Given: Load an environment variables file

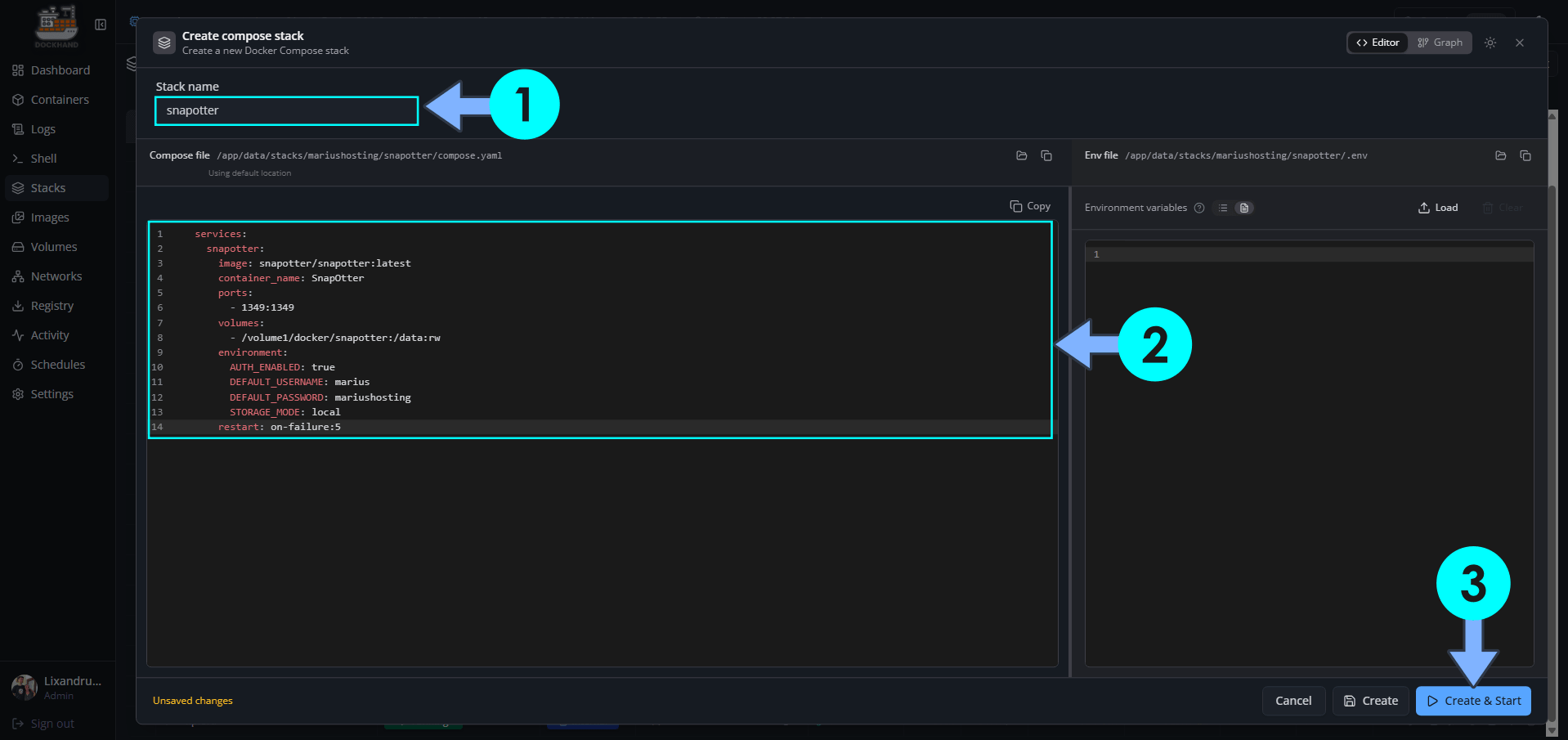Looking at the screenshot, I should click(1438, 208).
